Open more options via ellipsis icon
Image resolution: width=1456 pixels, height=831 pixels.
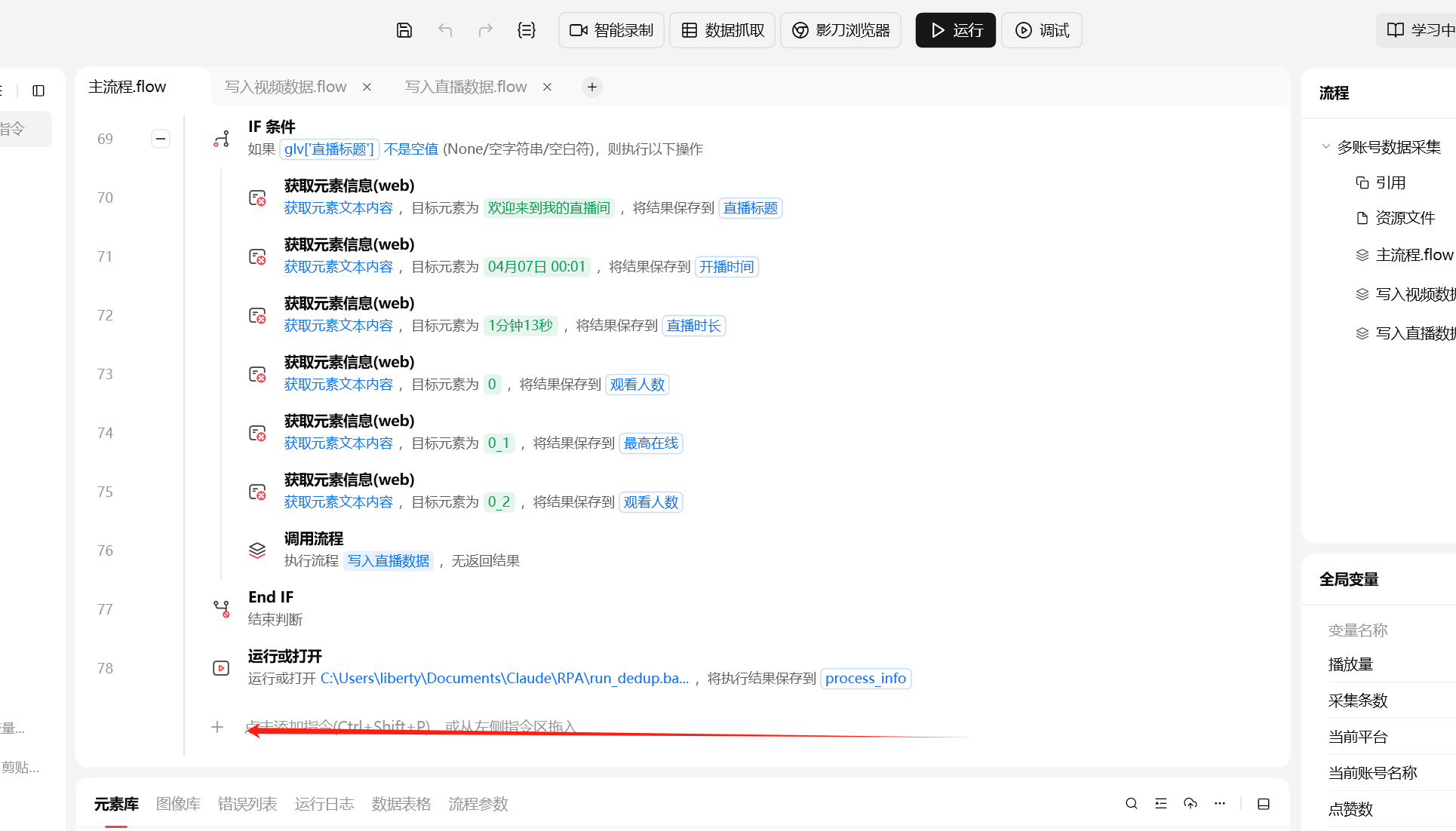1220,803
